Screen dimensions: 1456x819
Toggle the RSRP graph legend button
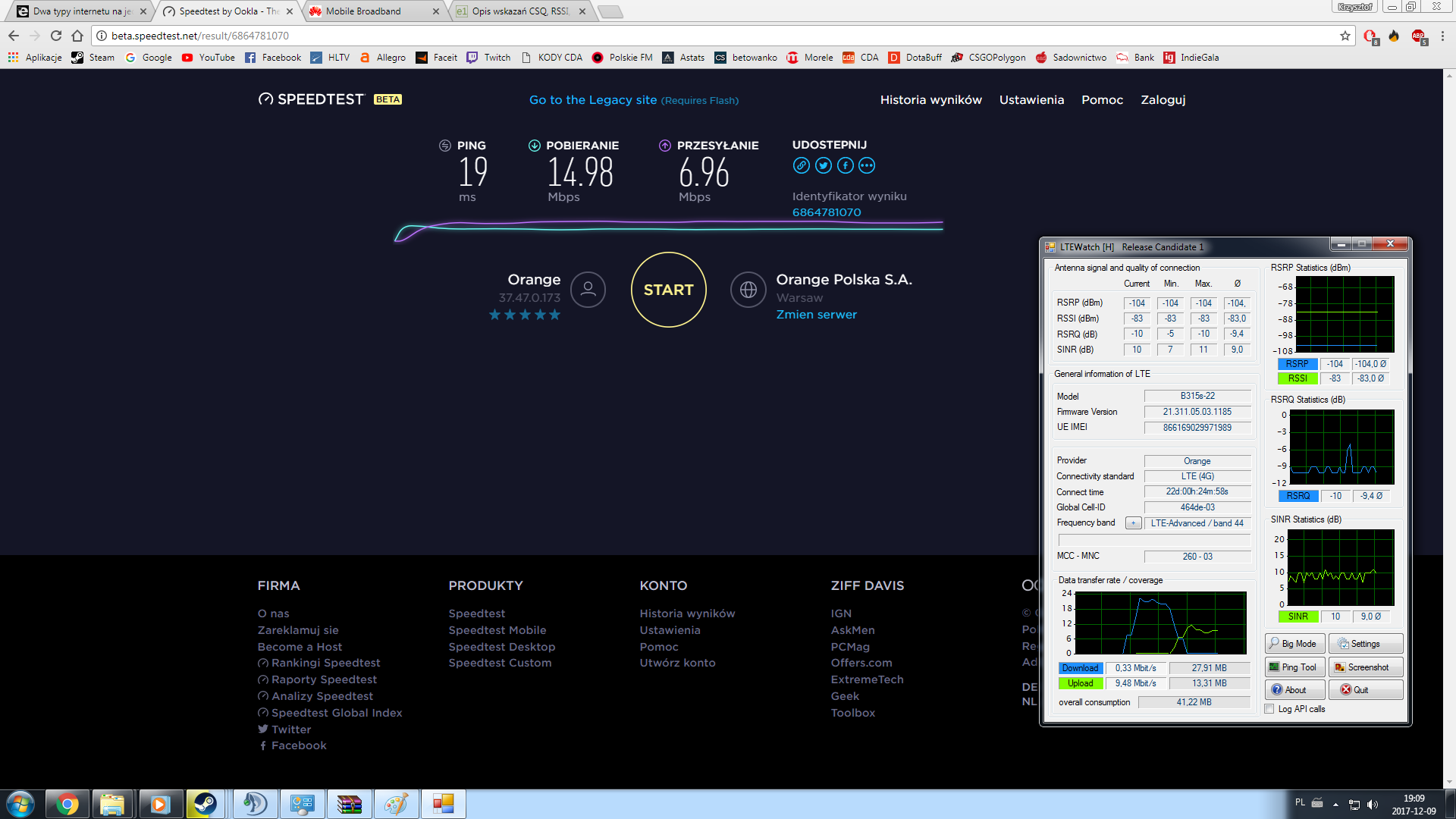1298,364
